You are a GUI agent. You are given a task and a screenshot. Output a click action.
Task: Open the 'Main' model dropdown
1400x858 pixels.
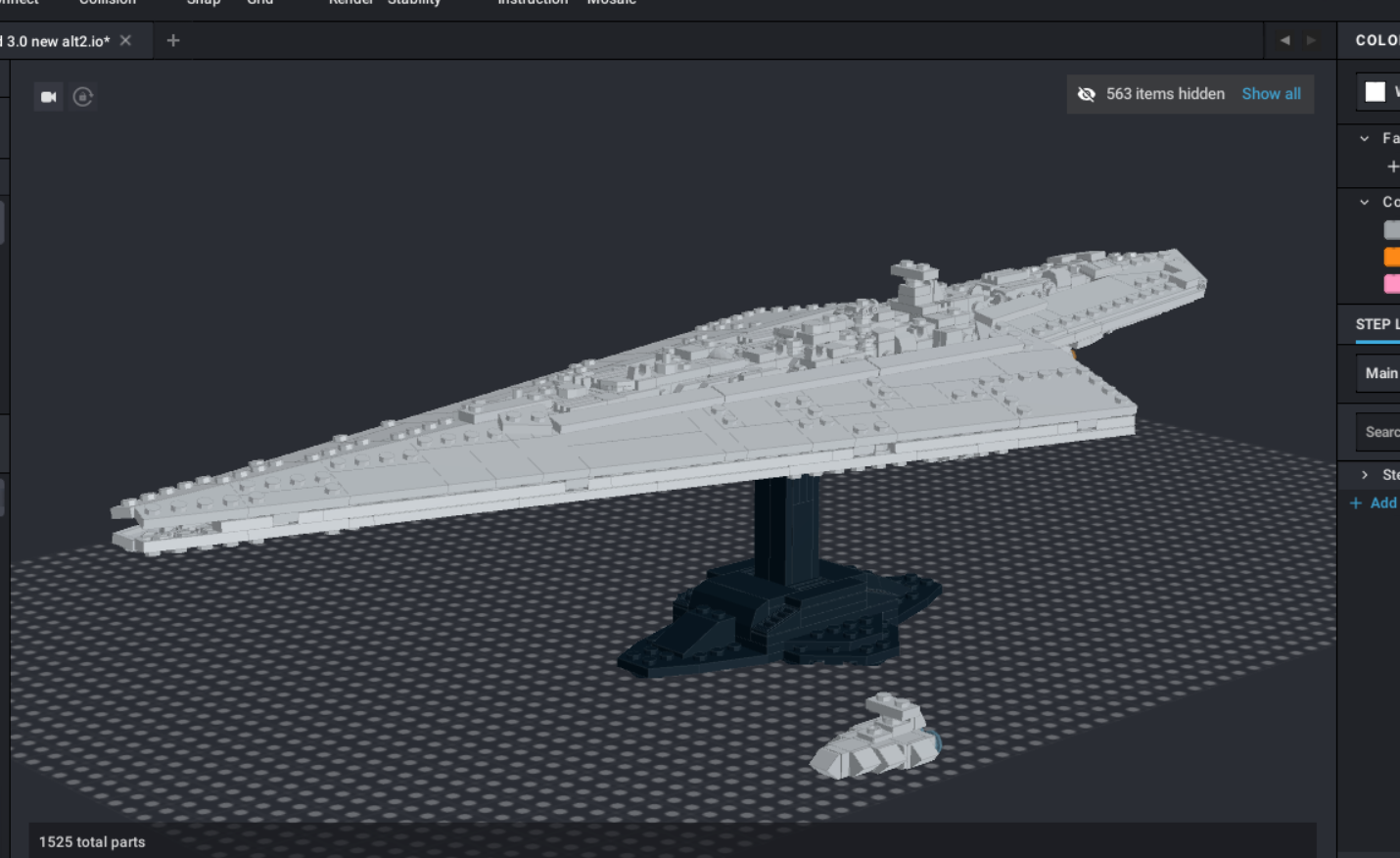pyautogui.click(x=1378, y=373)
